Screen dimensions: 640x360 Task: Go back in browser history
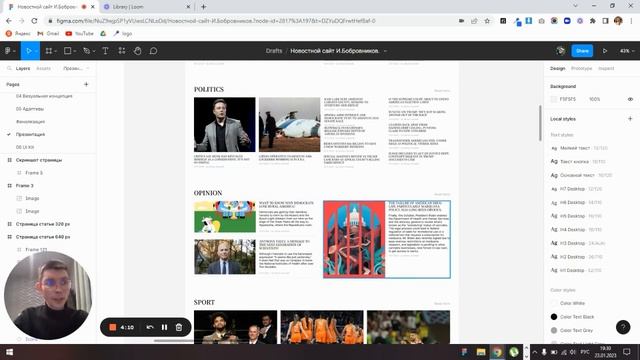(x=9, y=21)
